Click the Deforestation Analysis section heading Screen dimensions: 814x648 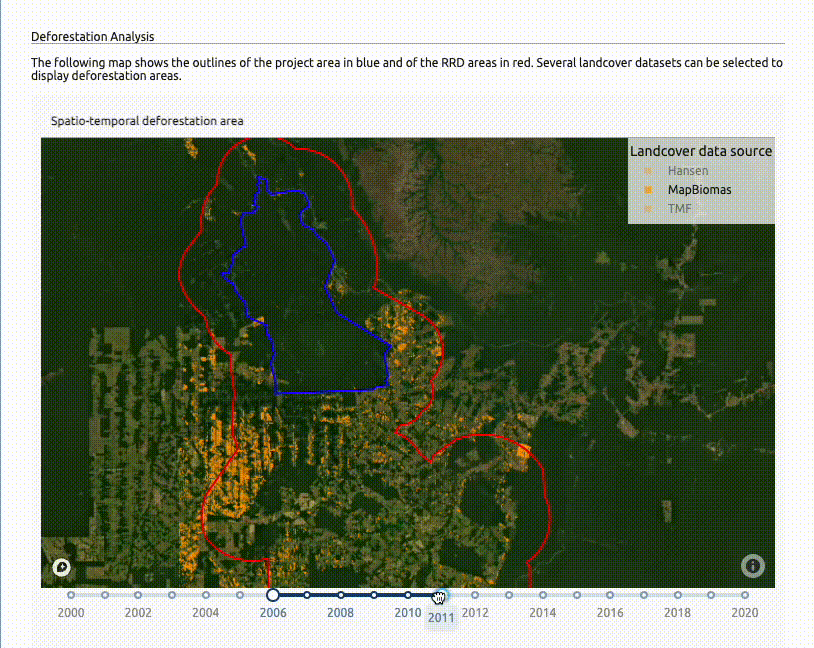click(93, 37)
